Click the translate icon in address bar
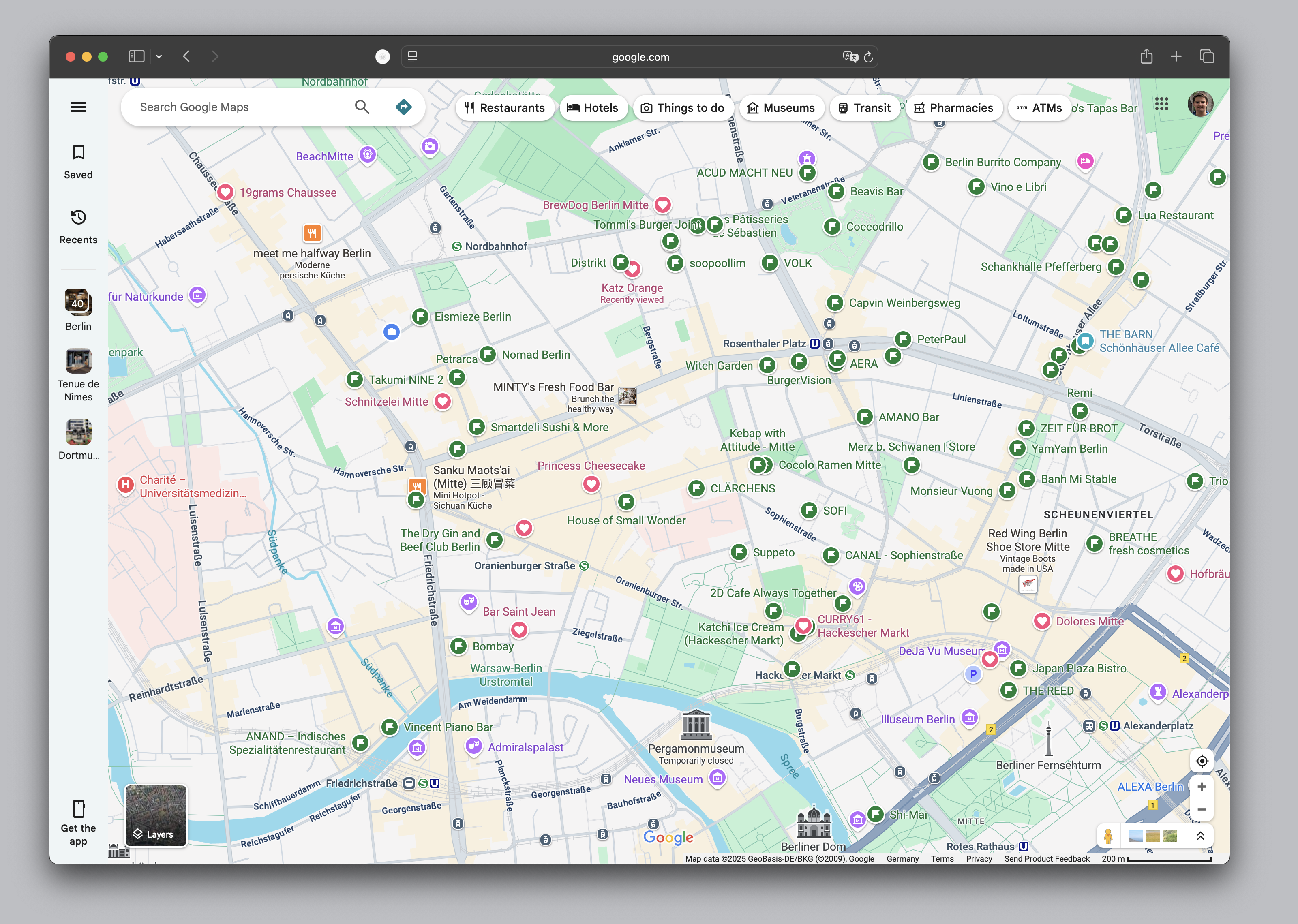Screen dimensions: 1298x924 click(x=850, y=57)
